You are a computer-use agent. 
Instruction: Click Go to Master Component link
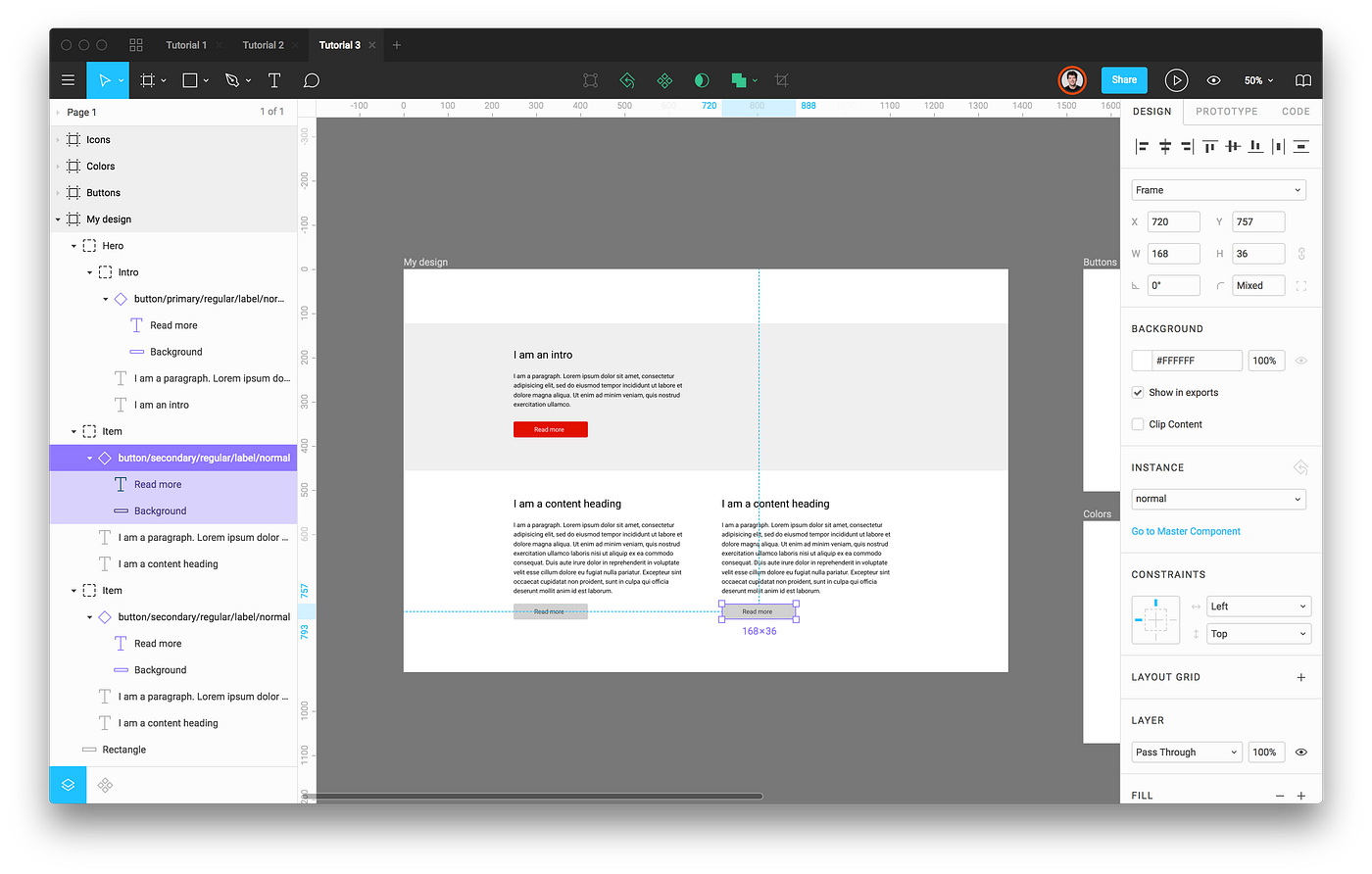(1186, 531)
